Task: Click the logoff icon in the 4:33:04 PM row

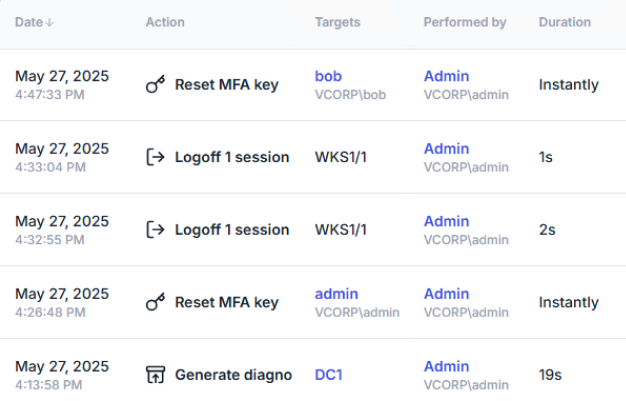Action: (155, 157)
